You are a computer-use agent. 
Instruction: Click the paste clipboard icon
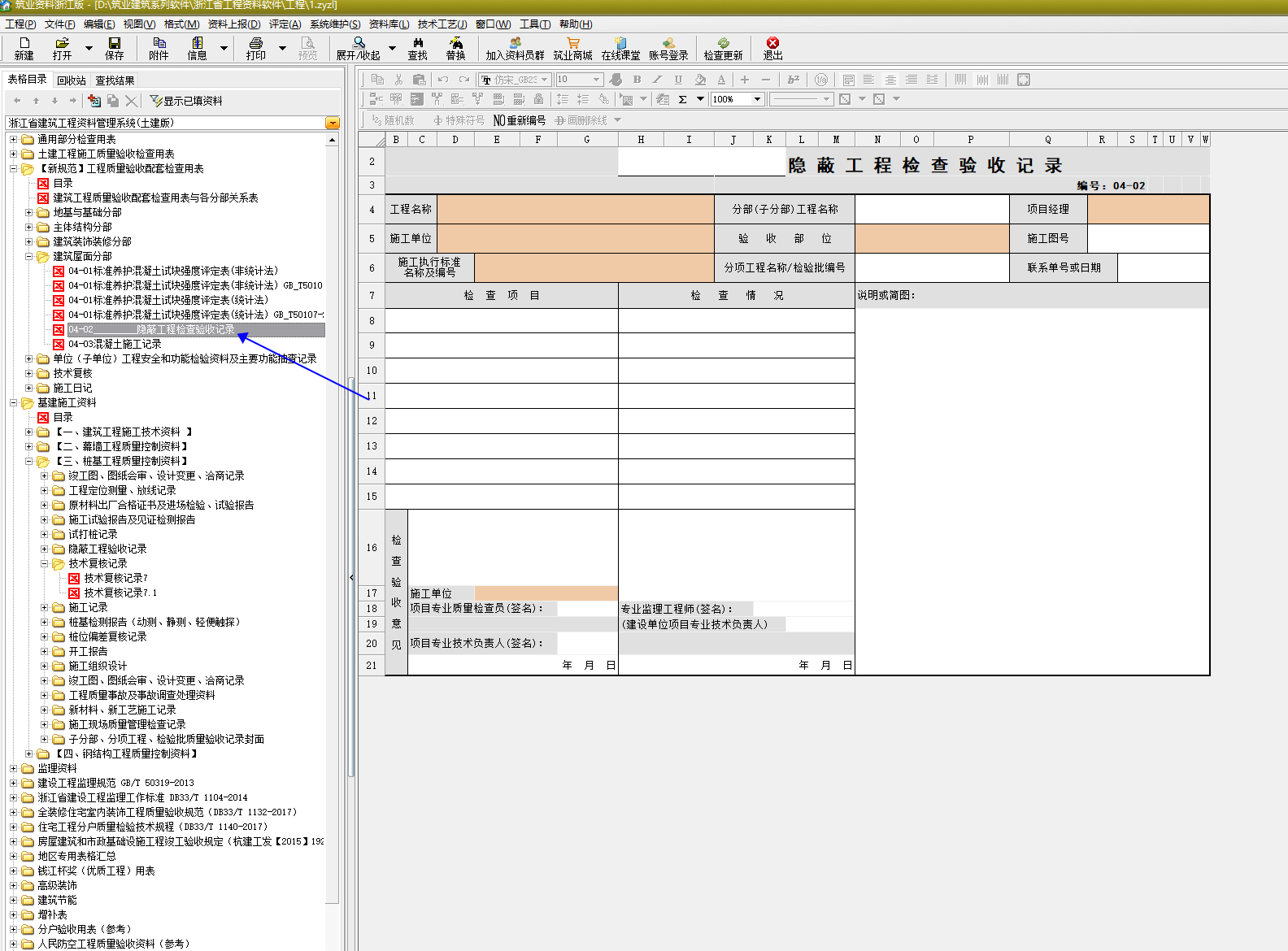pyautogui.click(x=420, y=80)
